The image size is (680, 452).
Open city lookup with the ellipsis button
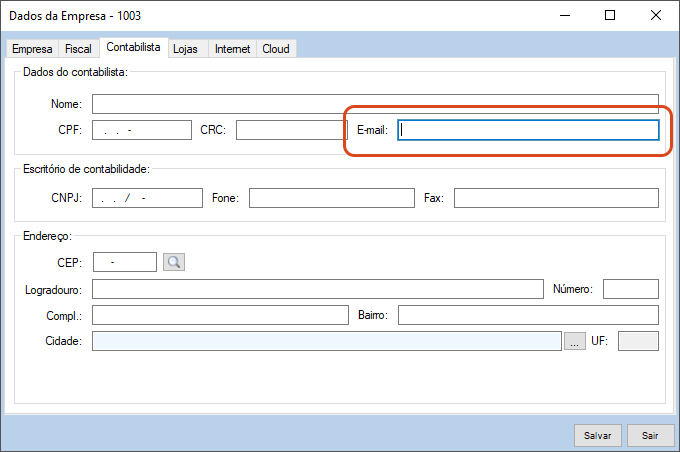coord(574,341)
